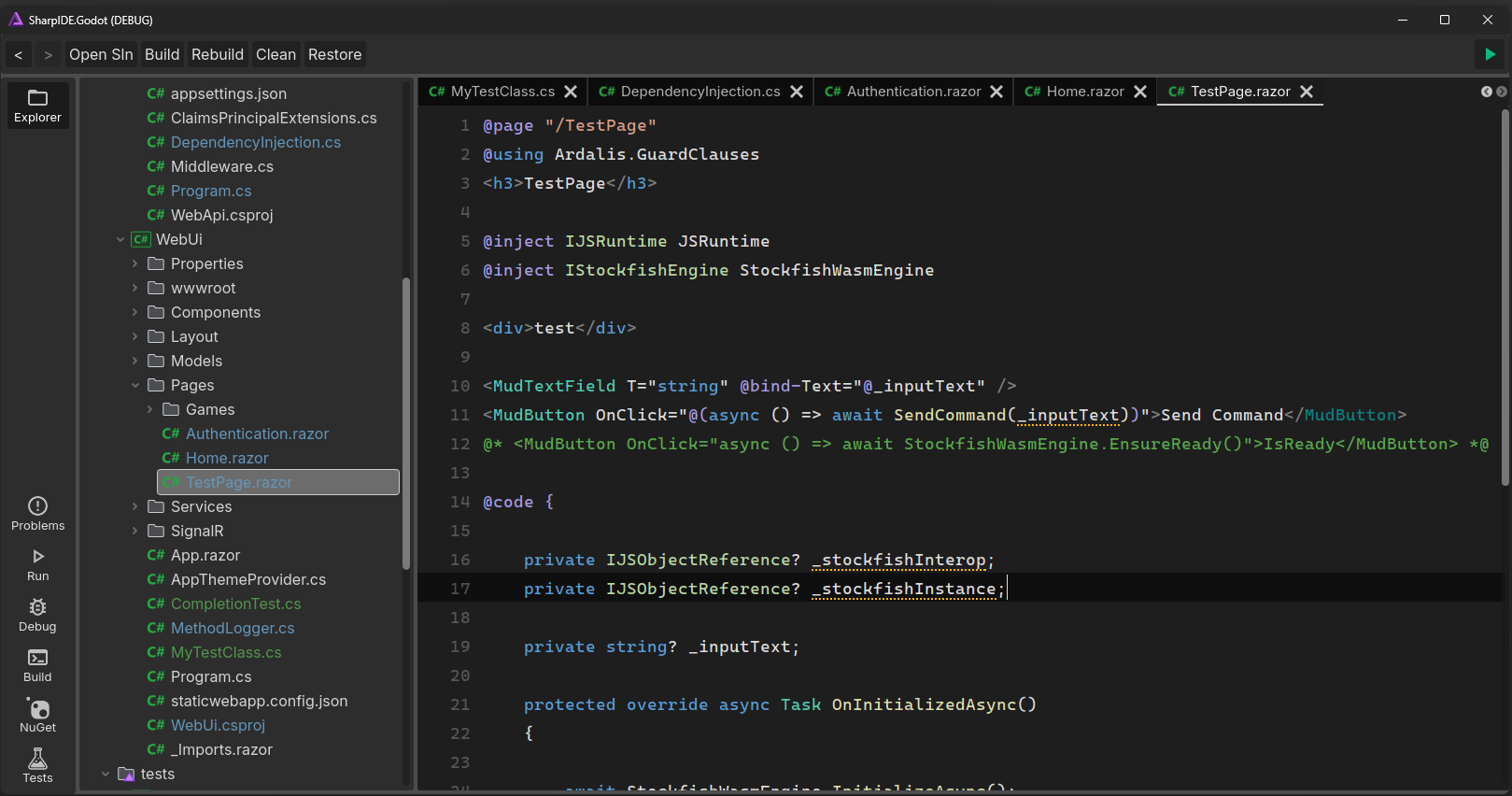The width and height of the screenshot is (1512, 796).
Task: Collapse the Pages folder
Action: coord(134,385)
